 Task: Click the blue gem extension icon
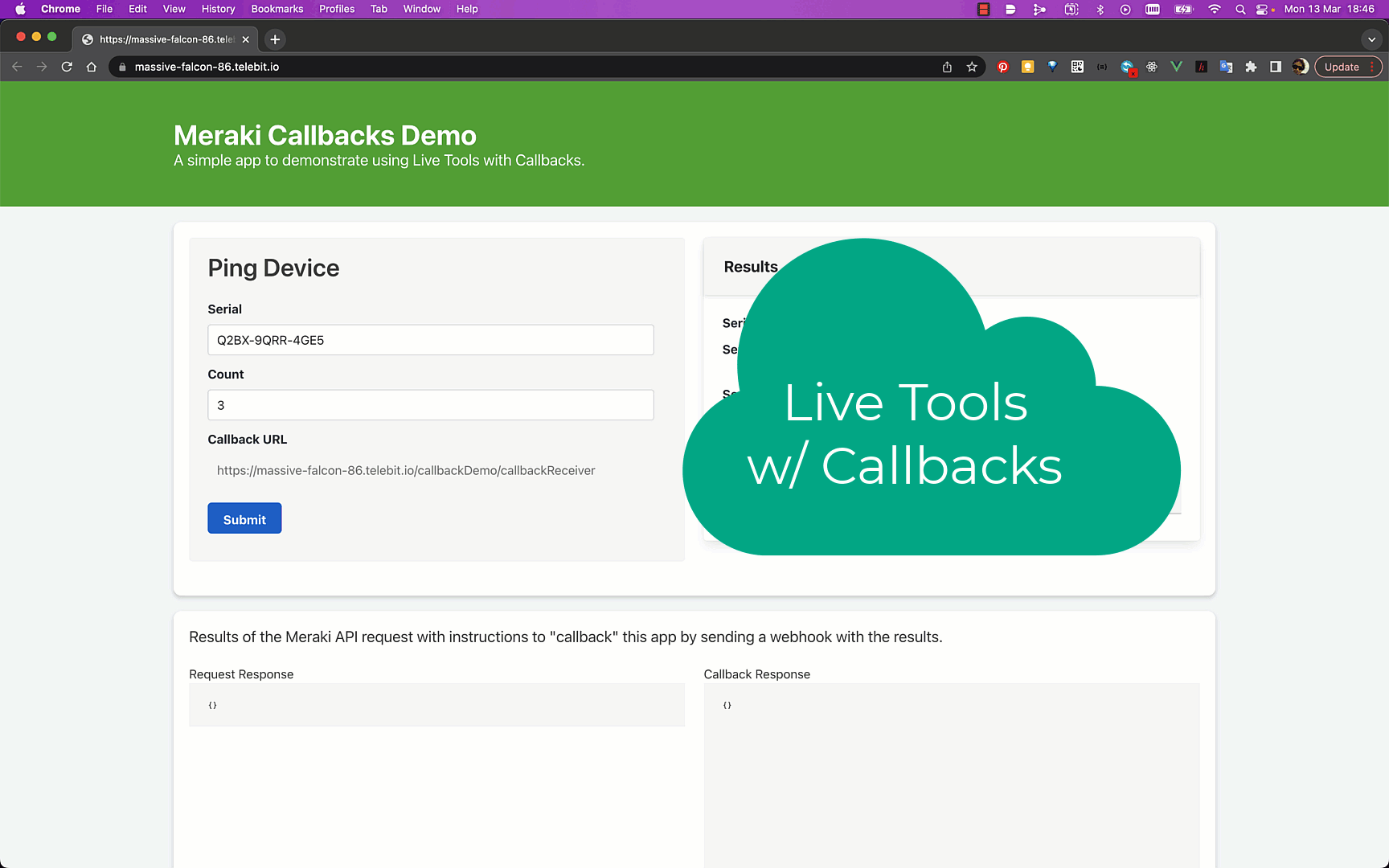point(1052,67)
